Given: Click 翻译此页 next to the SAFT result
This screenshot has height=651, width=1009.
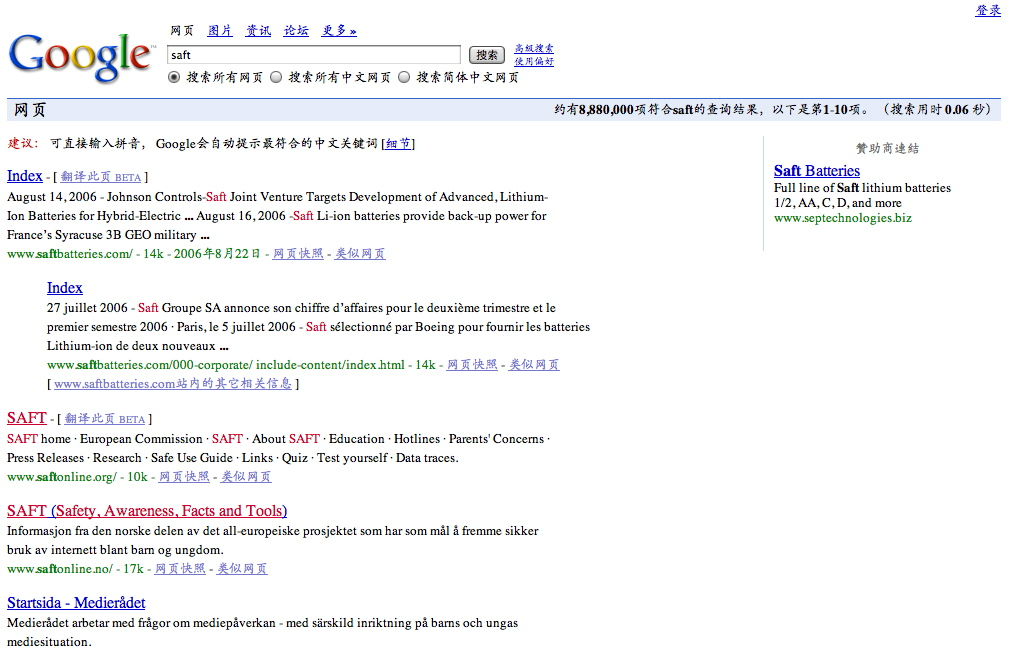Looking at the screenshot, I should (x=104, y=419).
